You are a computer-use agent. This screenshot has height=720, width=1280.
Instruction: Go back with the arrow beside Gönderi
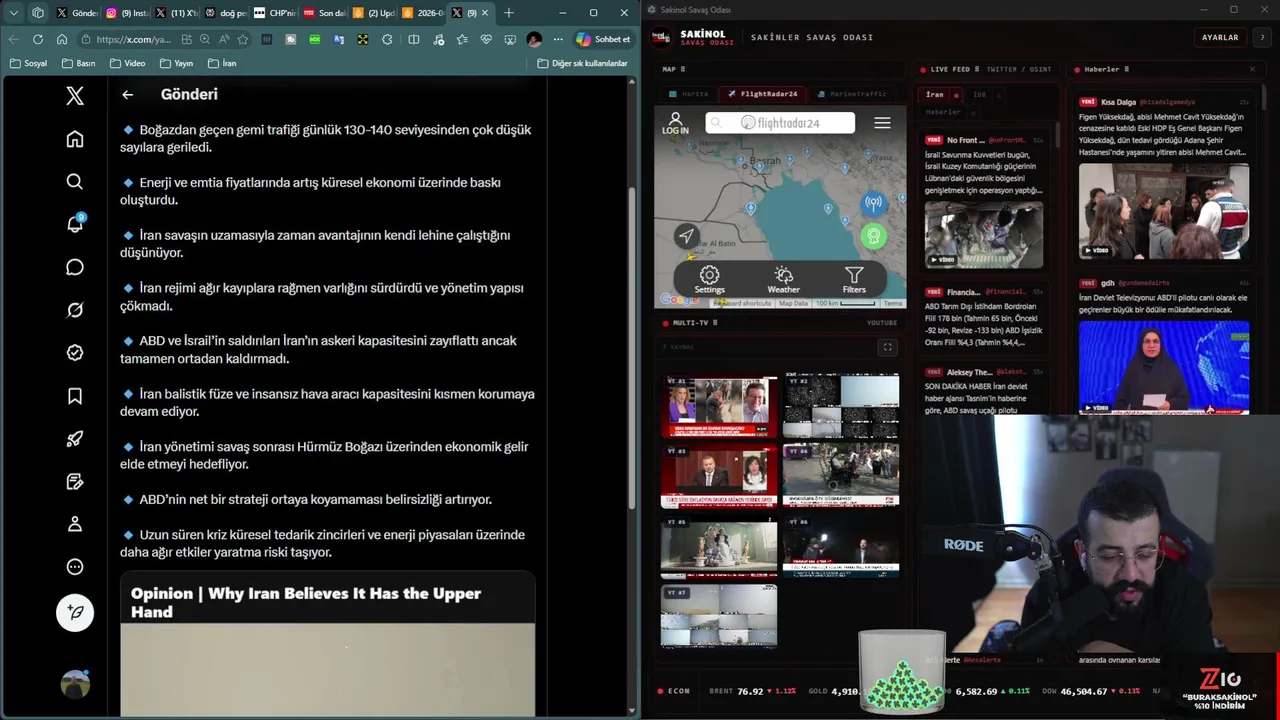pyautogui.click(x=127, y=94)
